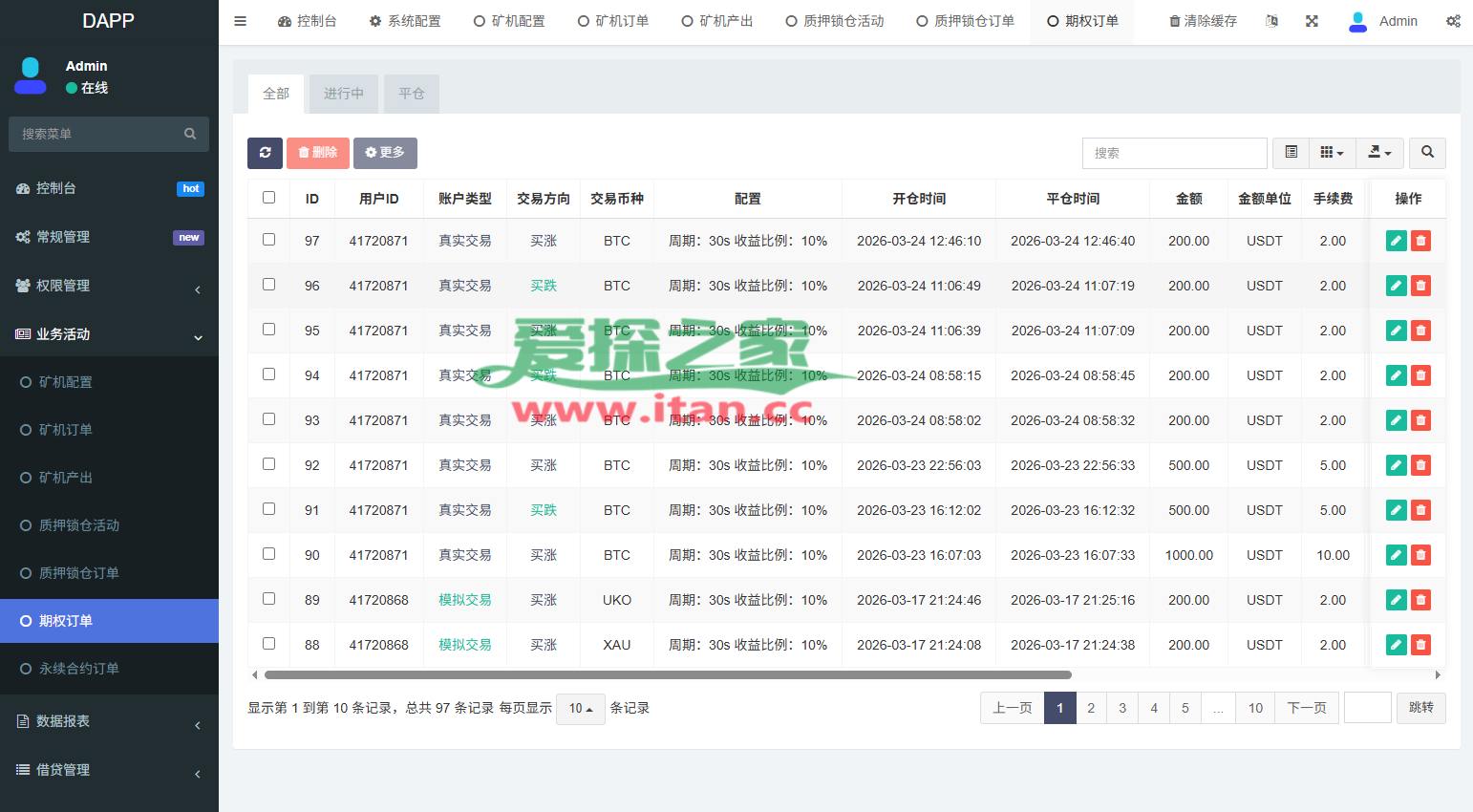This screenshot has height=812, width=1473.
Task: Click the refresh table button
Action: pyautogui.click(x=265, y=153)
